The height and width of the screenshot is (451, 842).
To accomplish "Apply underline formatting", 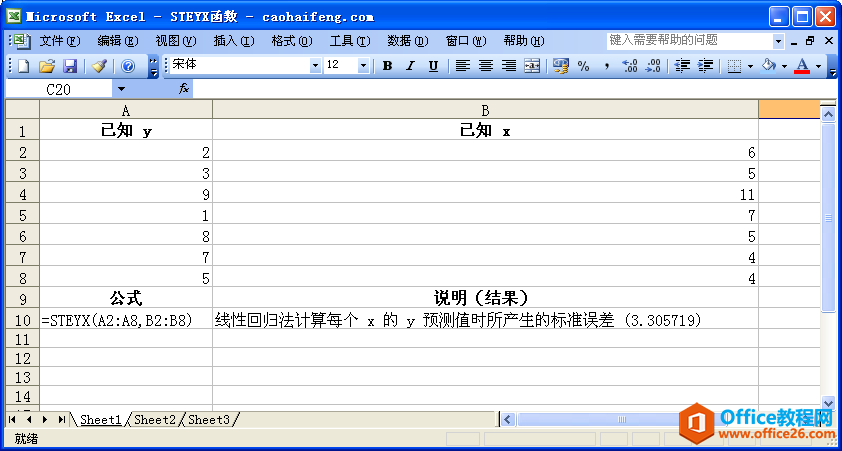I will pos(434,66).
